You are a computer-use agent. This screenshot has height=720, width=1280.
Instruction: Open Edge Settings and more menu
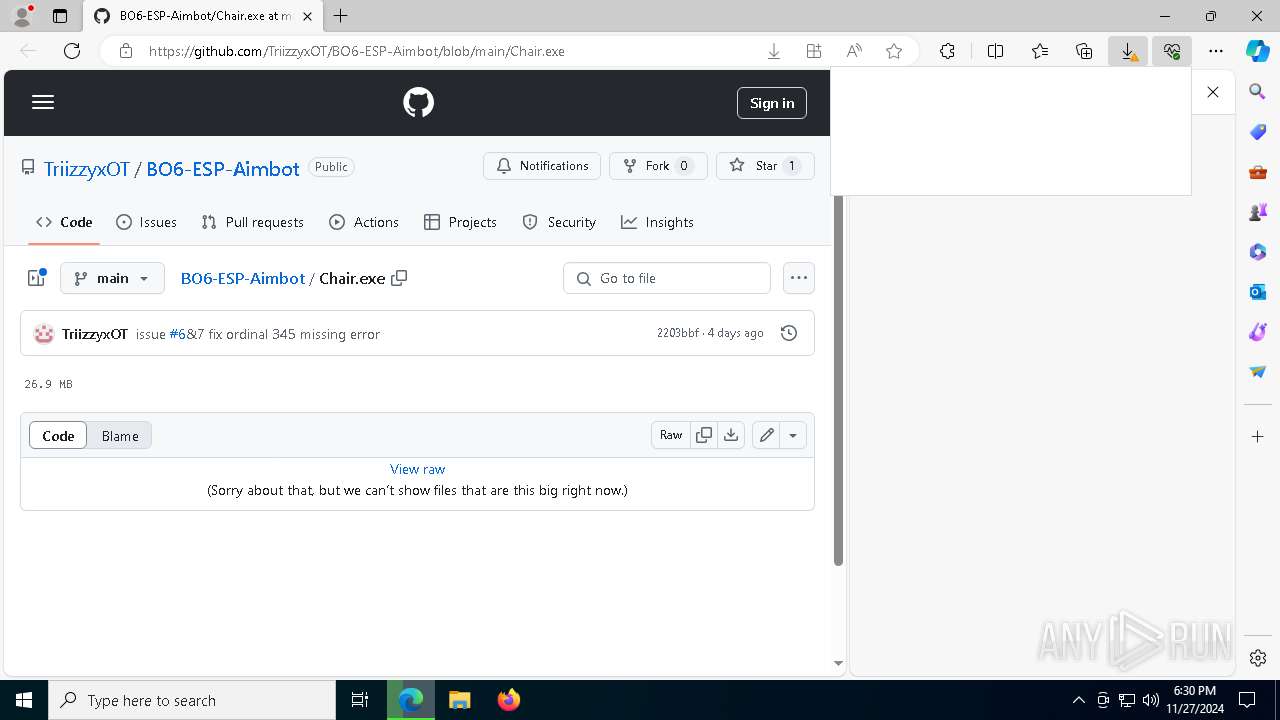[1216, 51]
